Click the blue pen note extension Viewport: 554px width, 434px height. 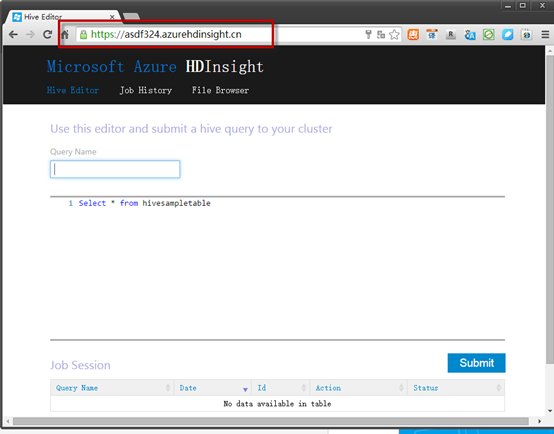508,35
